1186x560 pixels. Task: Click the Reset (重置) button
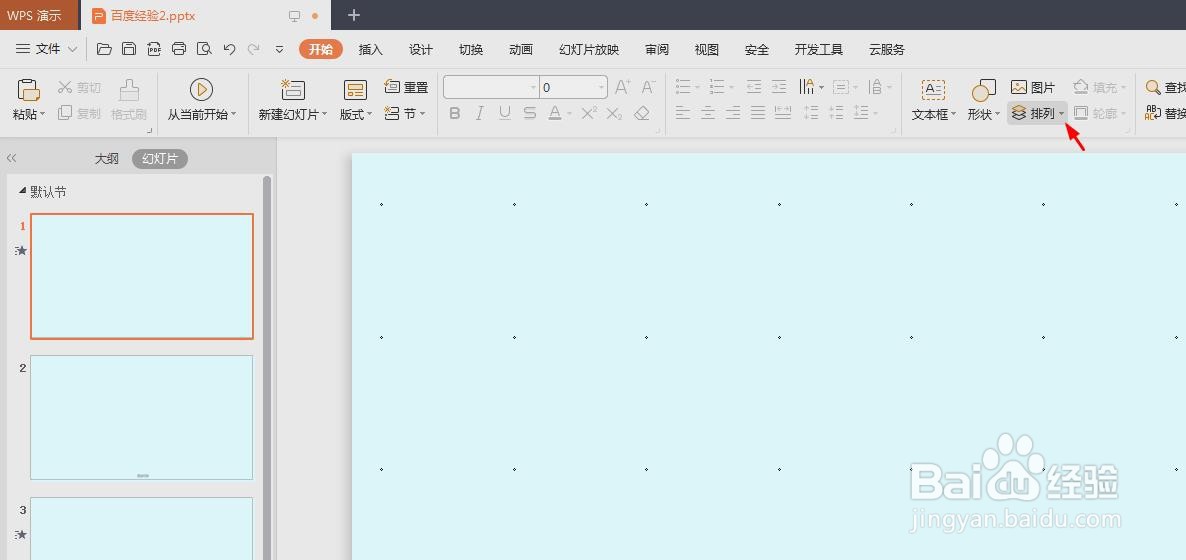click(x=406, y=88)
